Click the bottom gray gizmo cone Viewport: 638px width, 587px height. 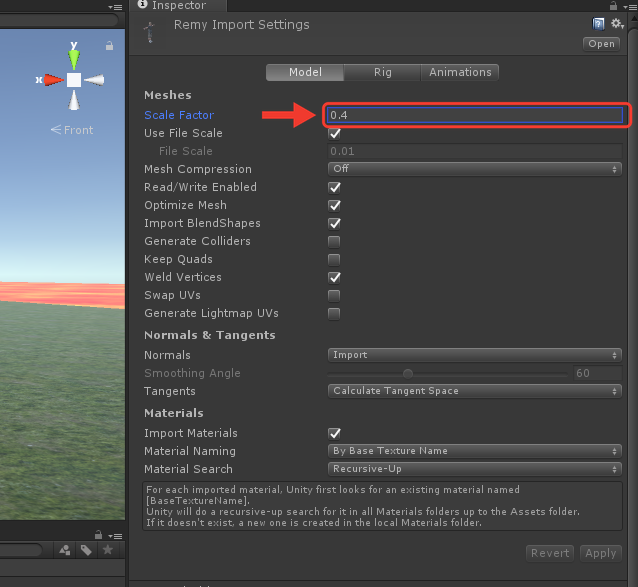[74, 100]
